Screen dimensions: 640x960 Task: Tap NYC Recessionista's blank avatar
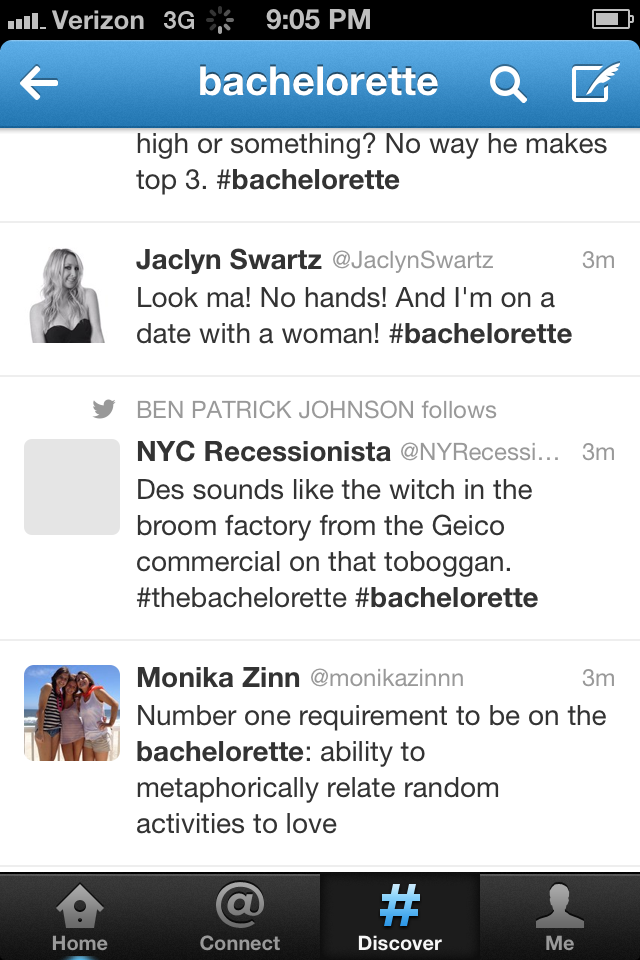click(72, 487)
